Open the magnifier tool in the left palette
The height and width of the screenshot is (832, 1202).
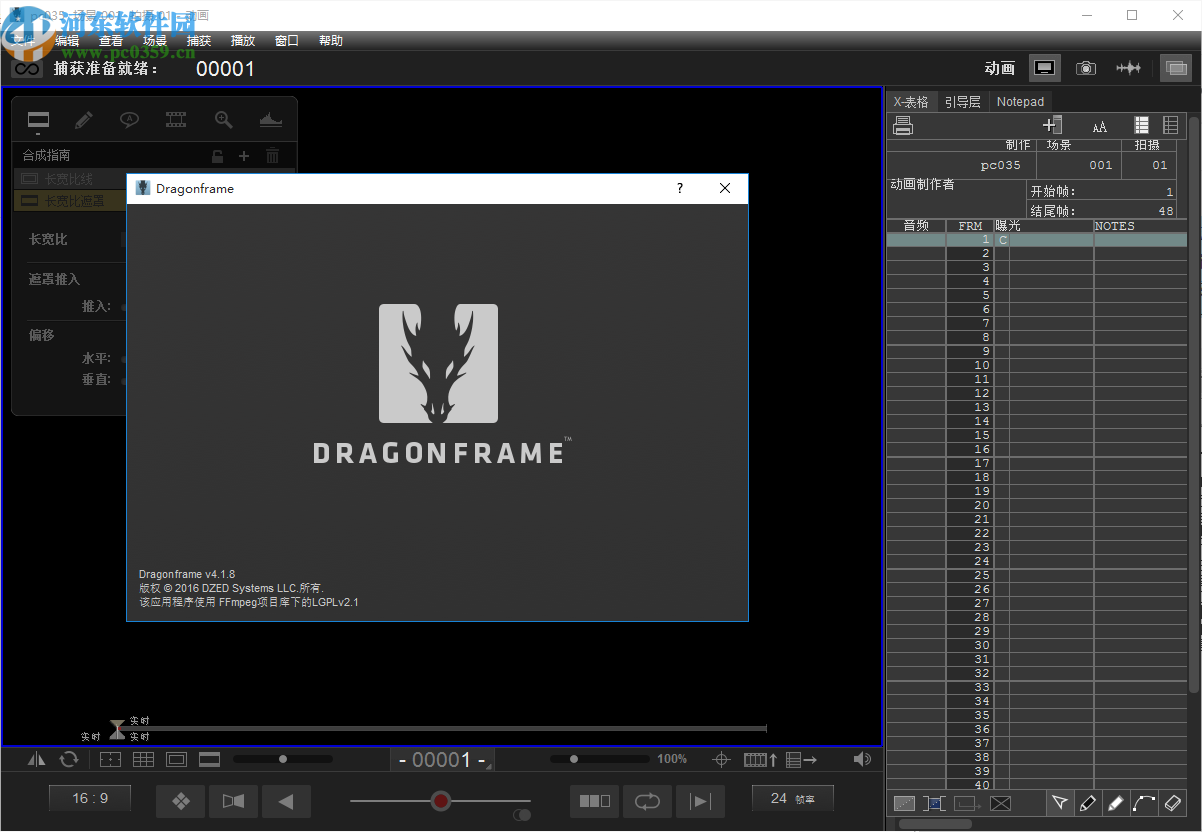click(x=222, y=119)
